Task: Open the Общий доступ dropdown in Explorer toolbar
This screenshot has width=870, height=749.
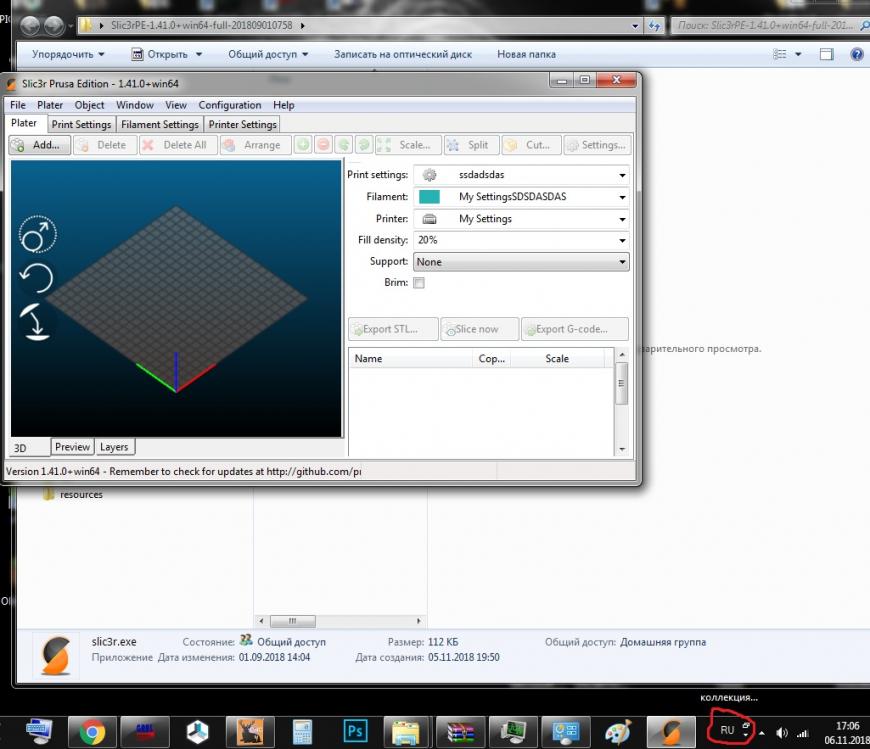Action: coord(268,54)
